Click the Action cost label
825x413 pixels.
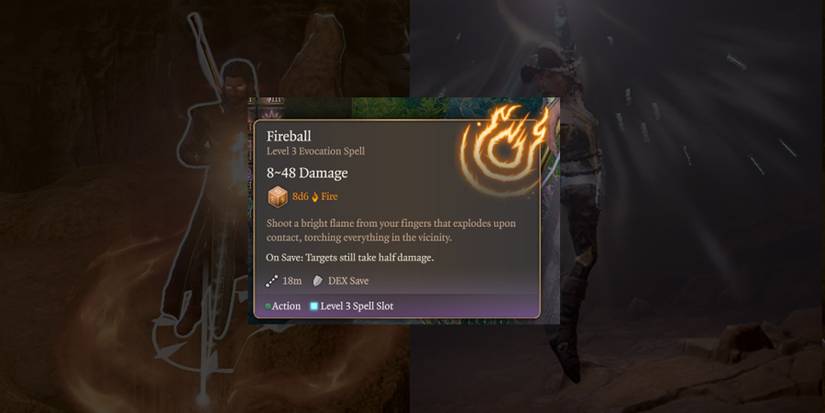pos(286,306)
